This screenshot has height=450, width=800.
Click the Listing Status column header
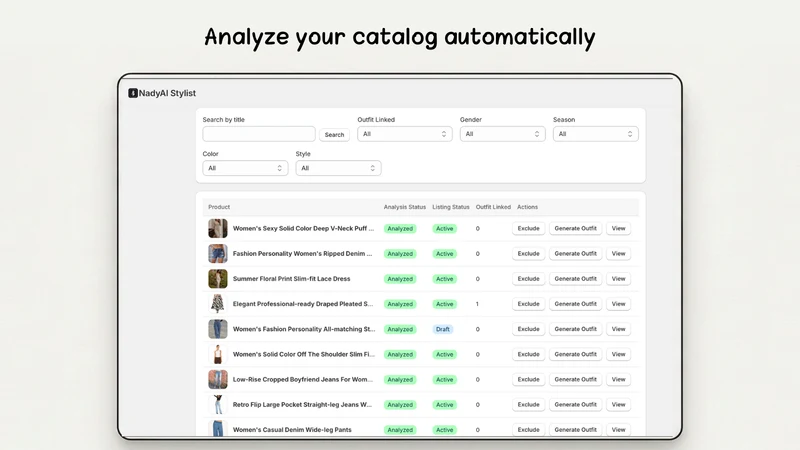[451, 207]
